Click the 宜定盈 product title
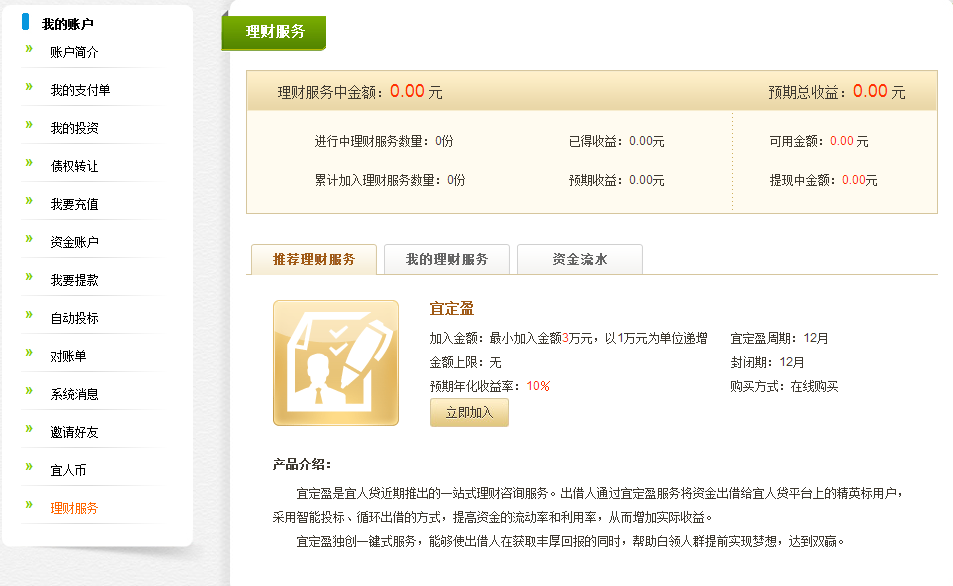Image resolution: width=953 pixels, height=586 pixels. click(x=451, y=309)
